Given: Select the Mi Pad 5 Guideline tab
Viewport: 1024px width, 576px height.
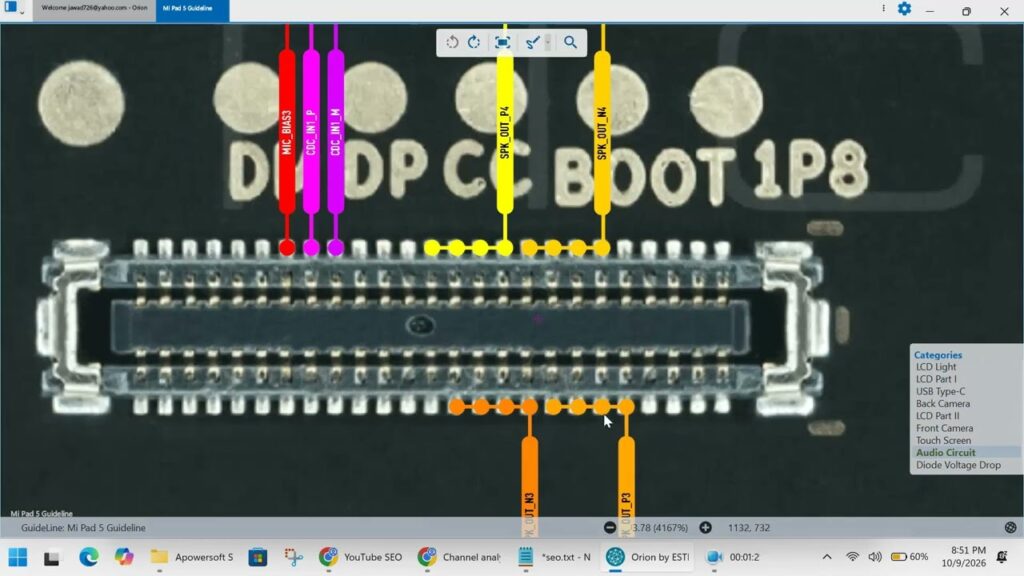Looking at the screenshot, I should tap(192, 9).
